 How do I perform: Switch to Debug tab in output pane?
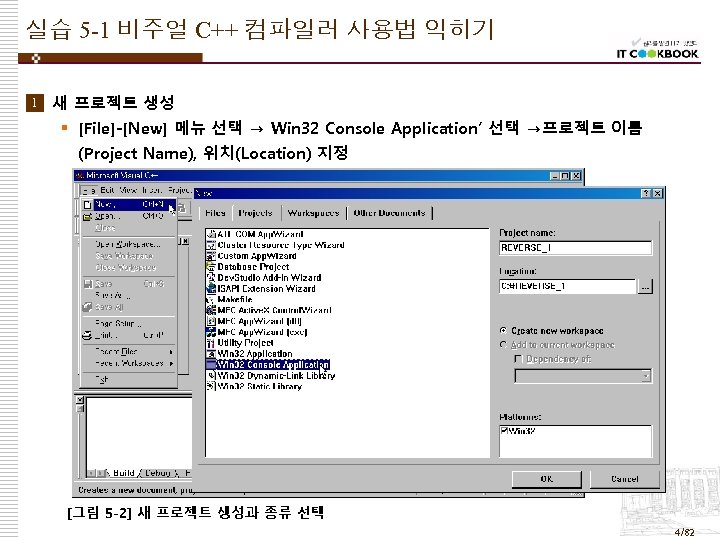[158, 473]
